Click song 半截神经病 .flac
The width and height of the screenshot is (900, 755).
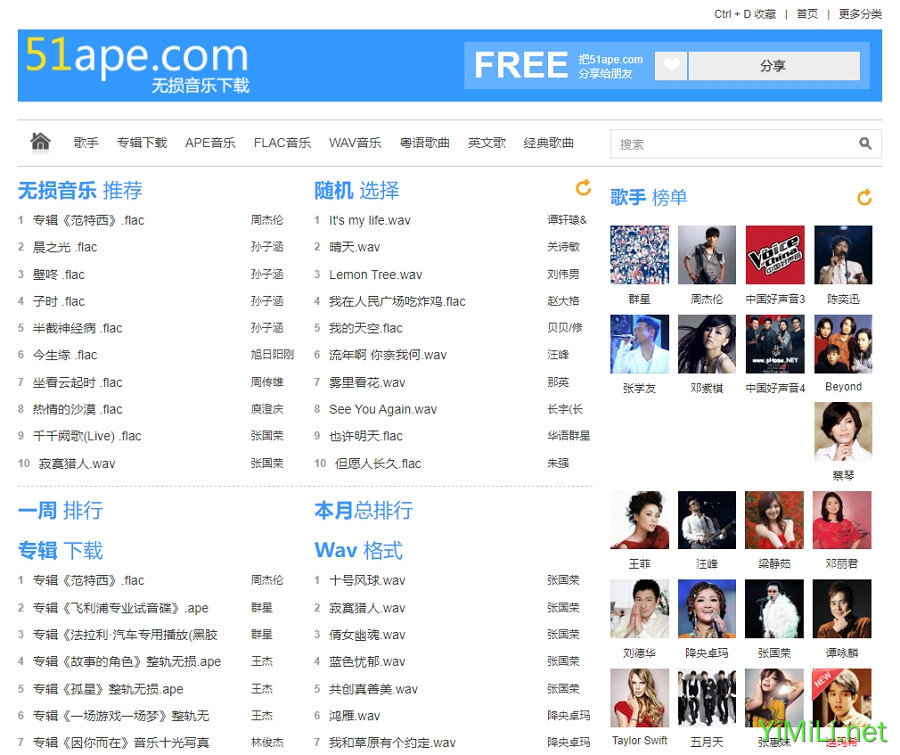77,328
